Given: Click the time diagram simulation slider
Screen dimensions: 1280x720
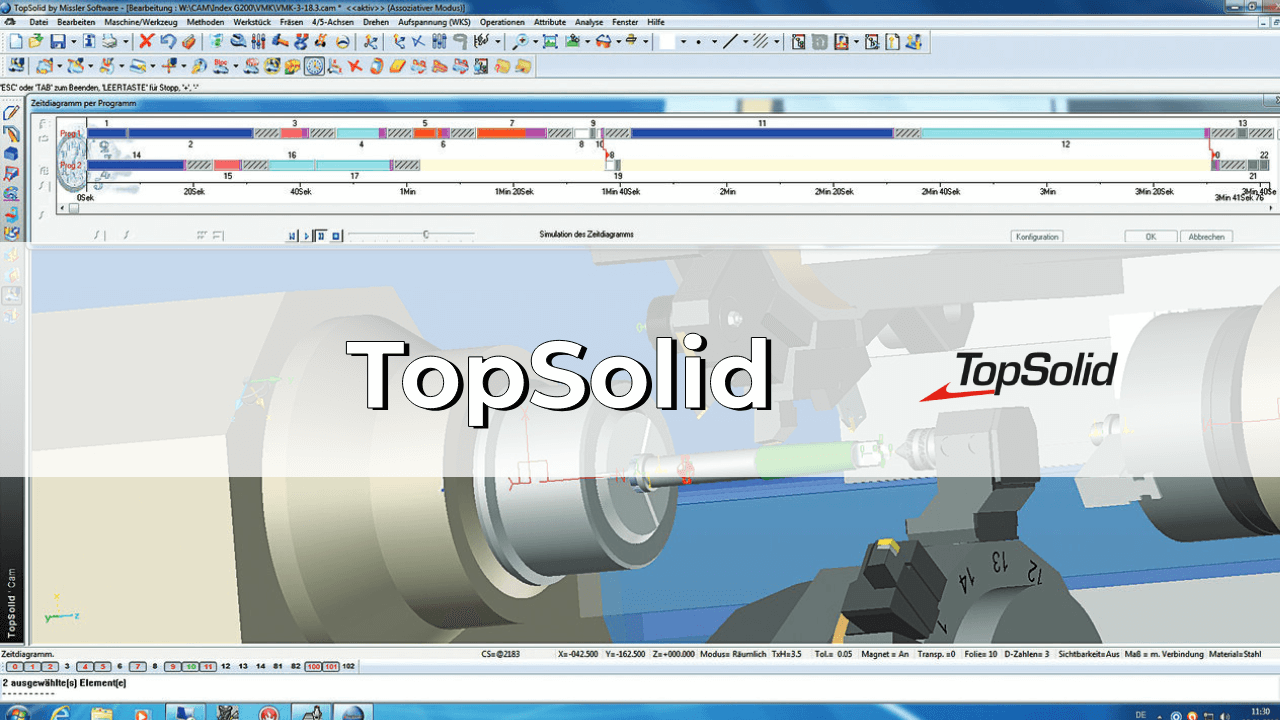Looking at the screenshot, I should click(x=426, y=235).
